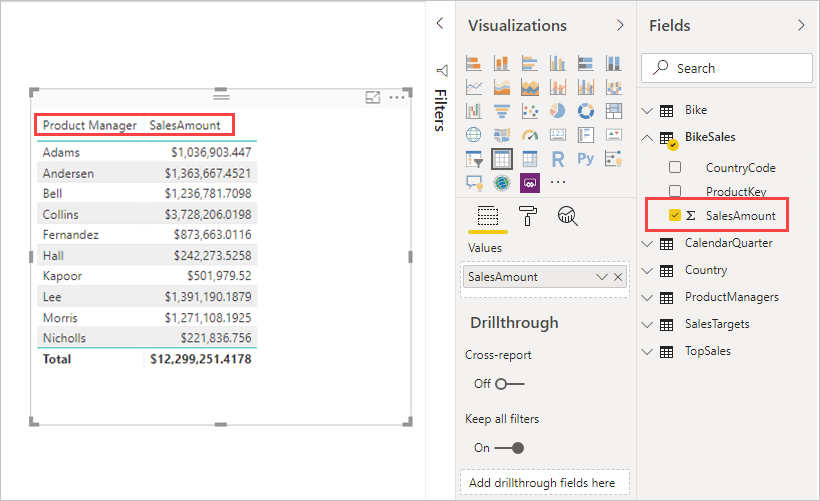Select the 100% stacked bar chart visualization

point(586,63)
